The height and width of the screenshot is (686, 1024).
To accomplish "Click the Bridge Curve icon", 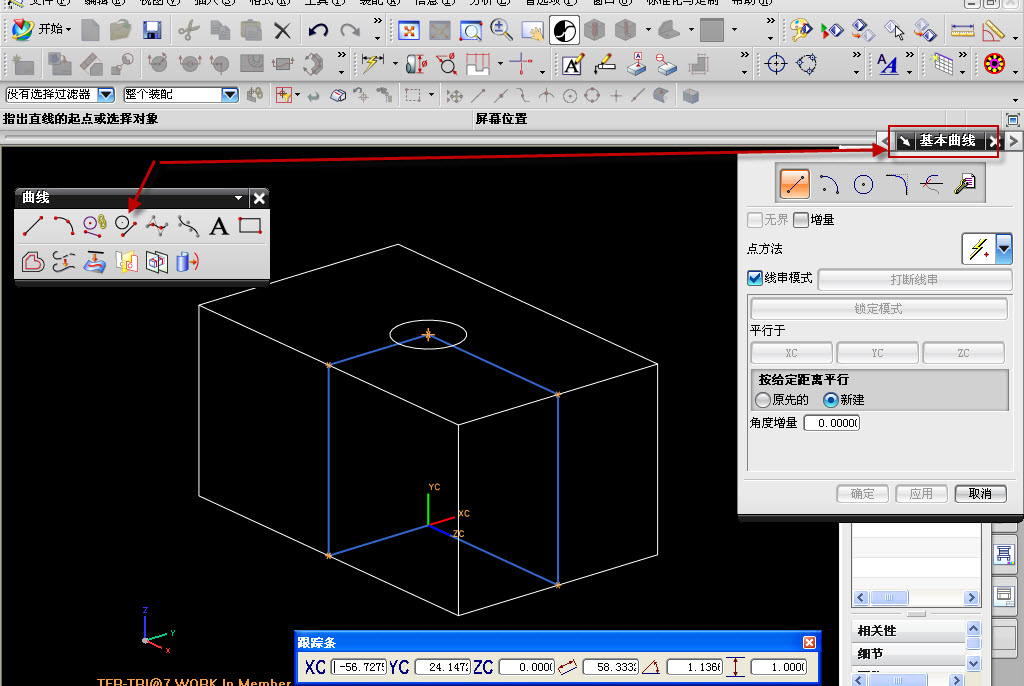I will click(x=63, y=262).
